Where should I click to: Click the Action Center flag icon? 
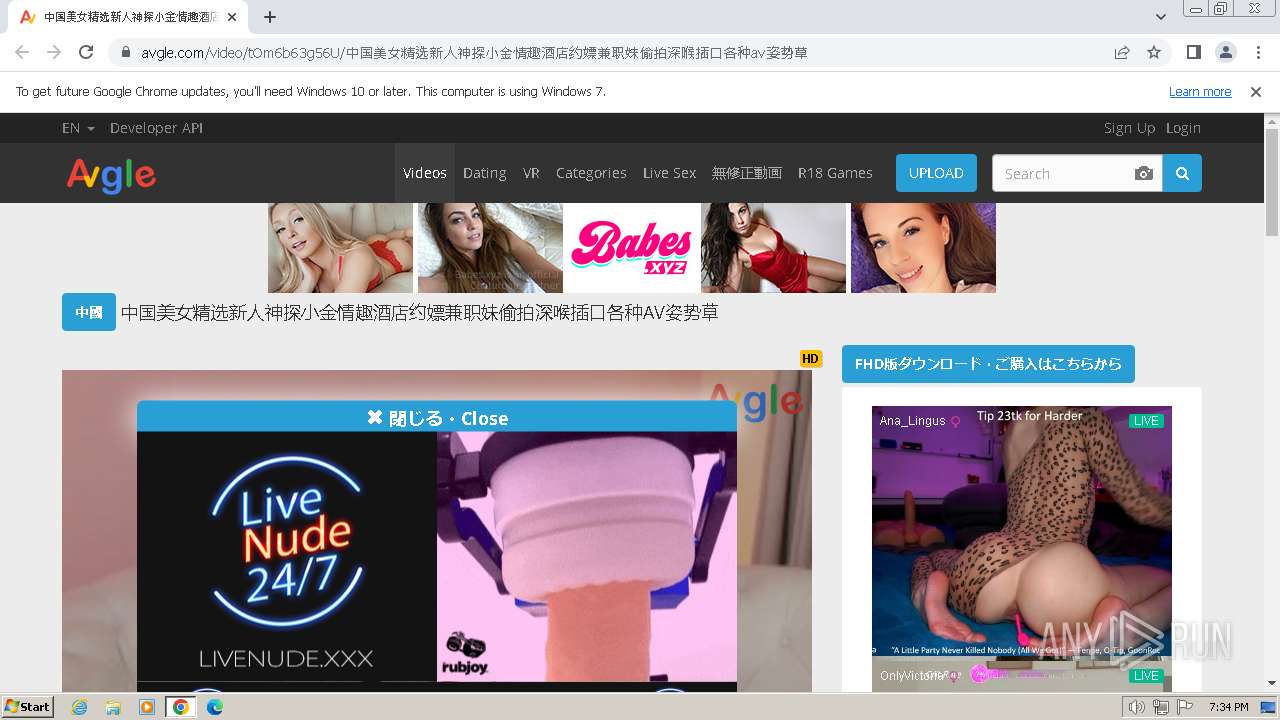[x=1184, y=707]
